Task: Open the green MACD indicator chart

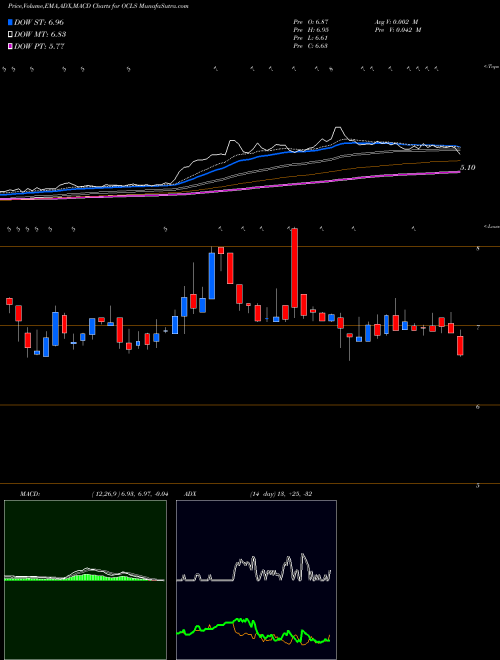Action: click(x=85, y=580)
